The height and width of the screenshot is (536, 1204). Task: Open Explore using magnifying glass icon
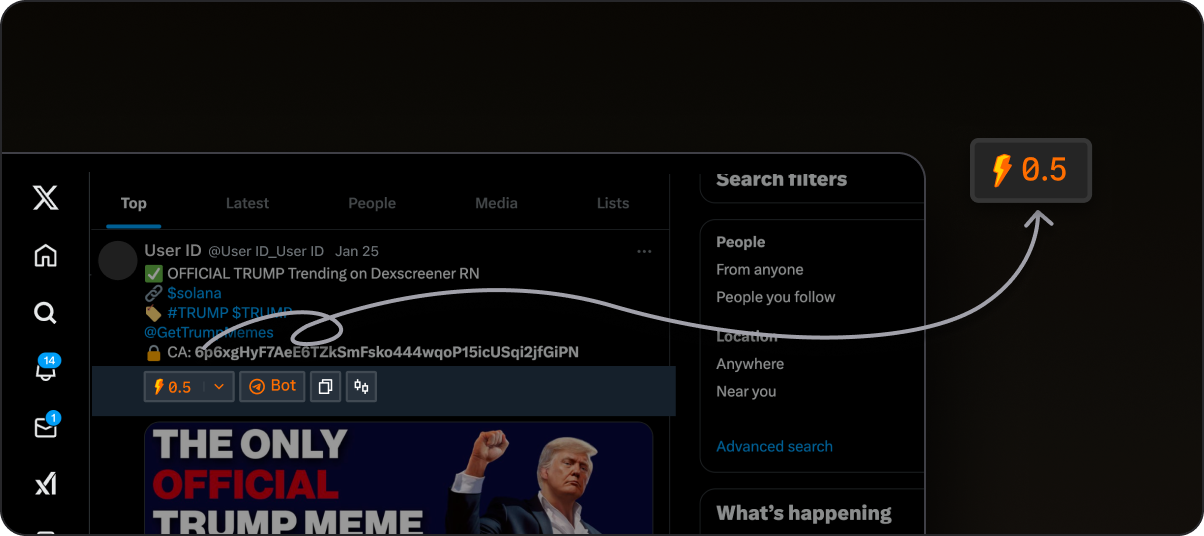45,314
